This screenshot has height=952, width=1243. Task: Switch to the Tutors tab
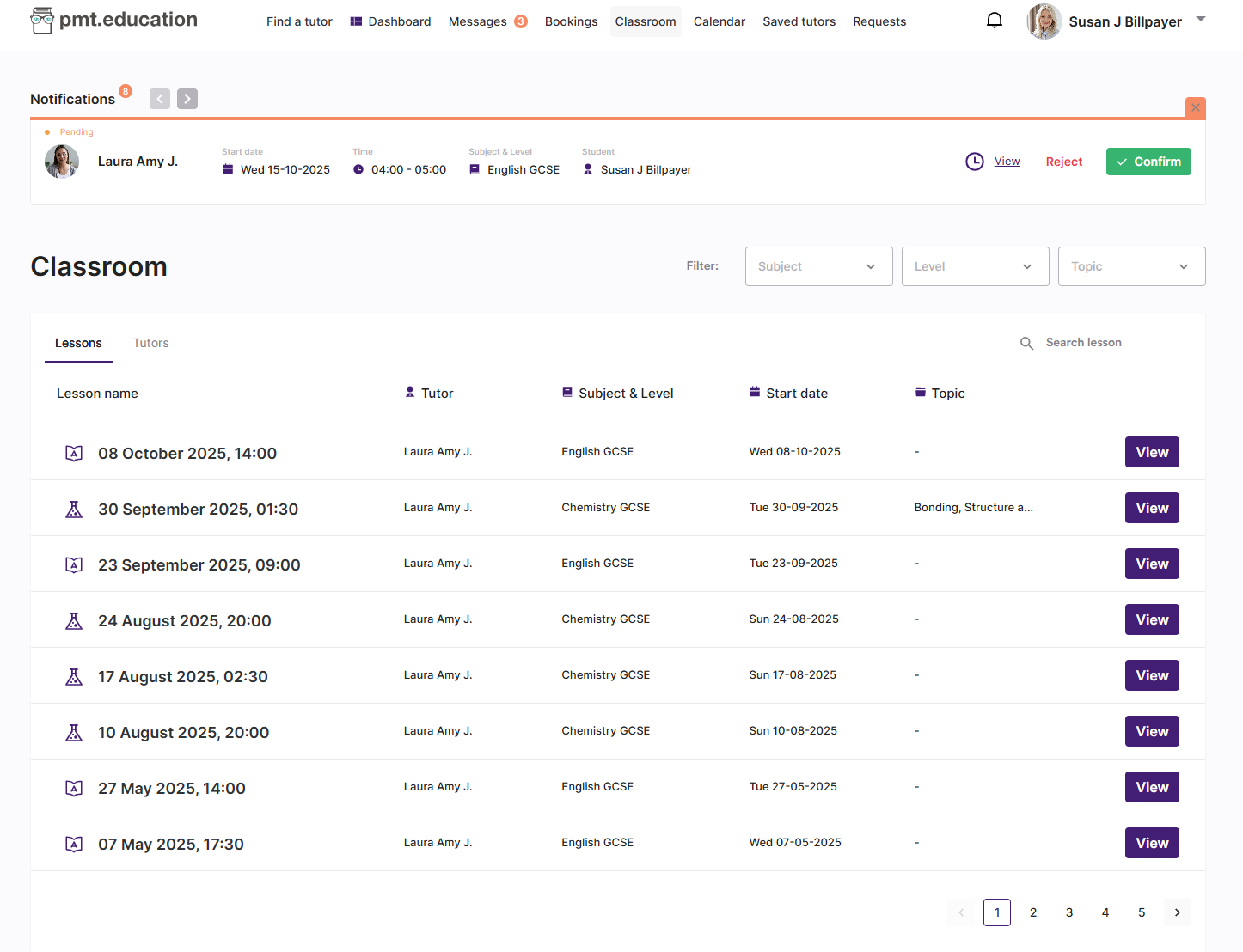point(150,343)
